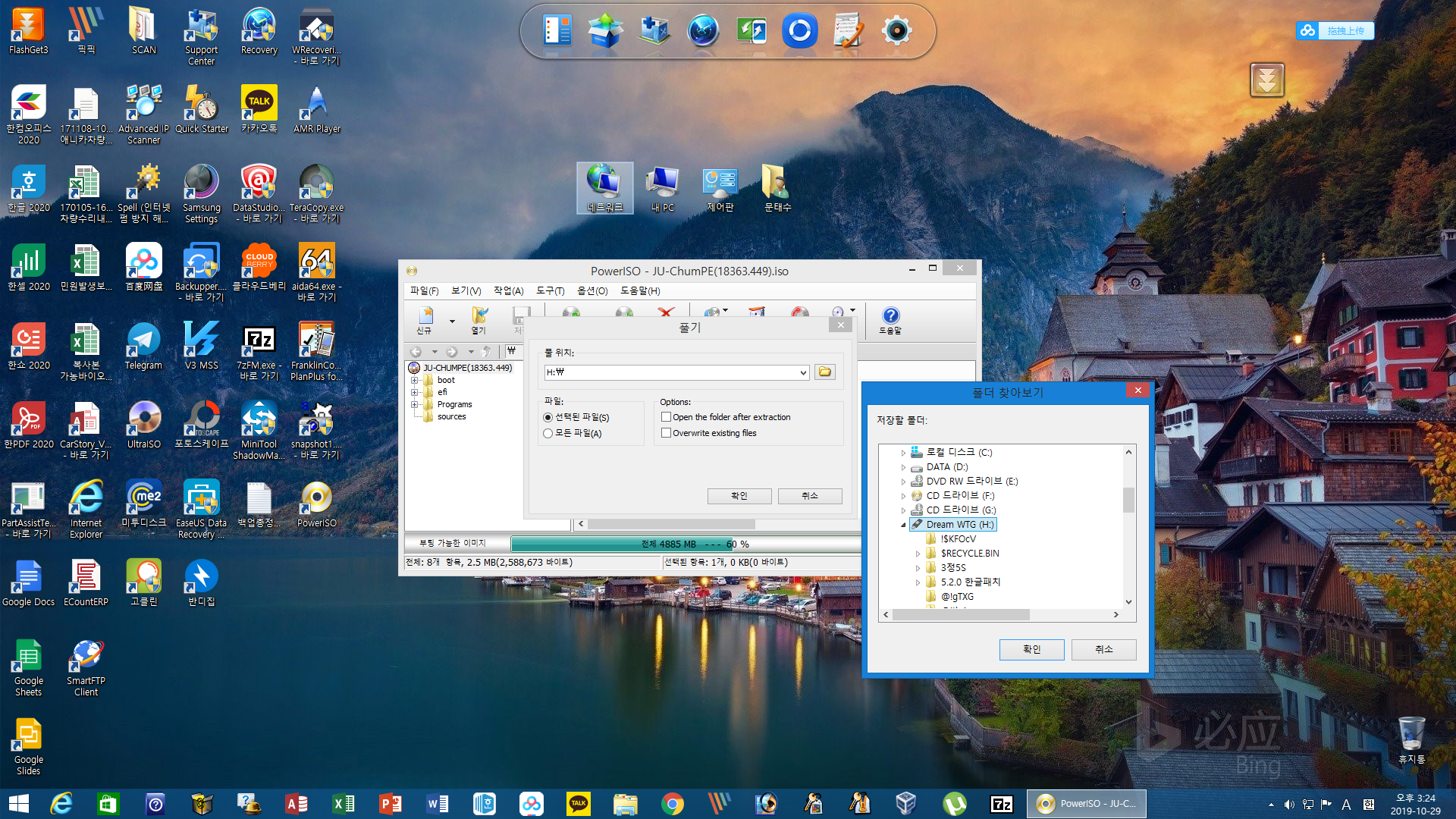
Task: Open MiniTool ShadowMaker desktop icon
Action: tap(259, 431)
